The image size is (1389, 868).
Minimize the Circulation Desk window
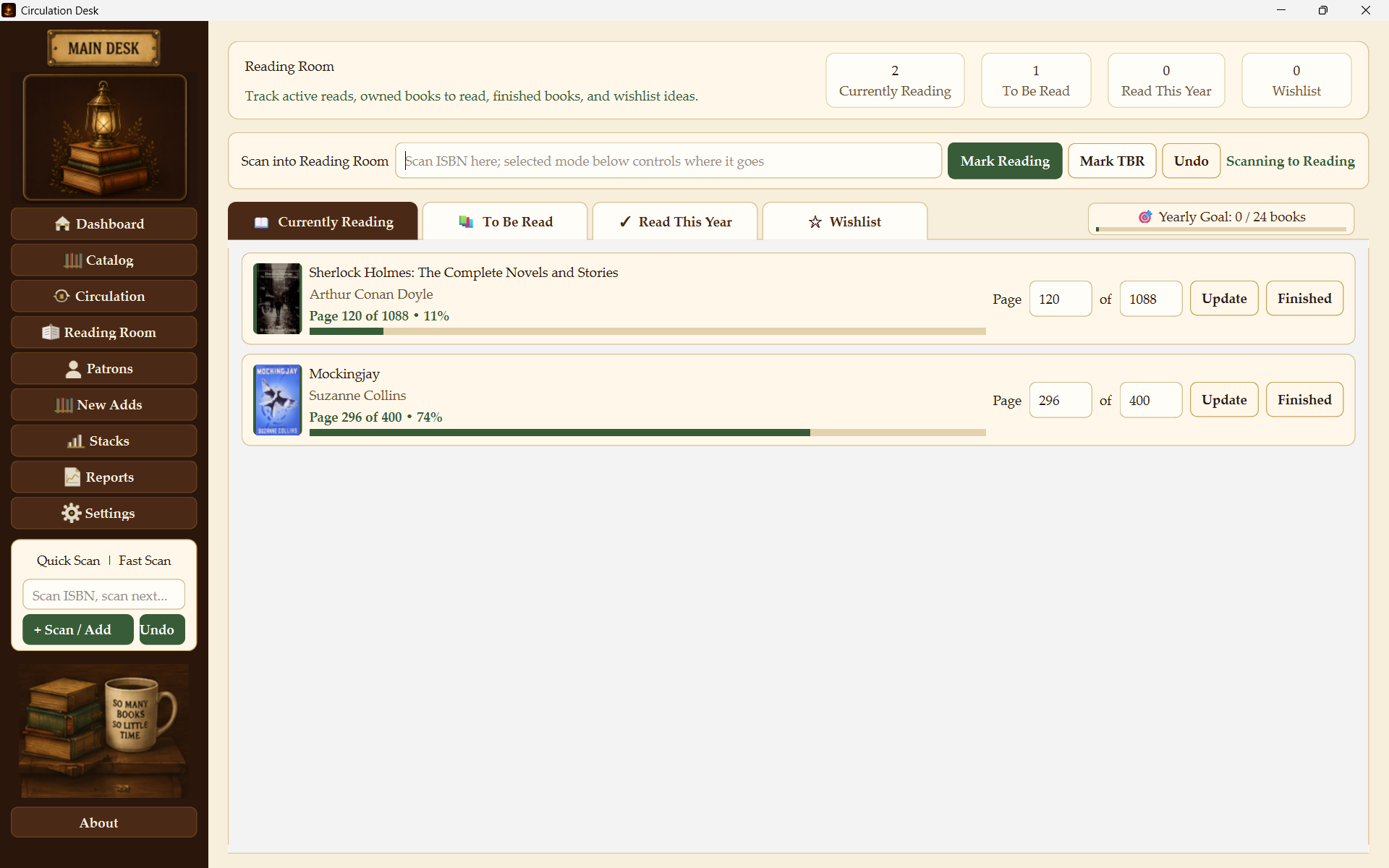1280,10
